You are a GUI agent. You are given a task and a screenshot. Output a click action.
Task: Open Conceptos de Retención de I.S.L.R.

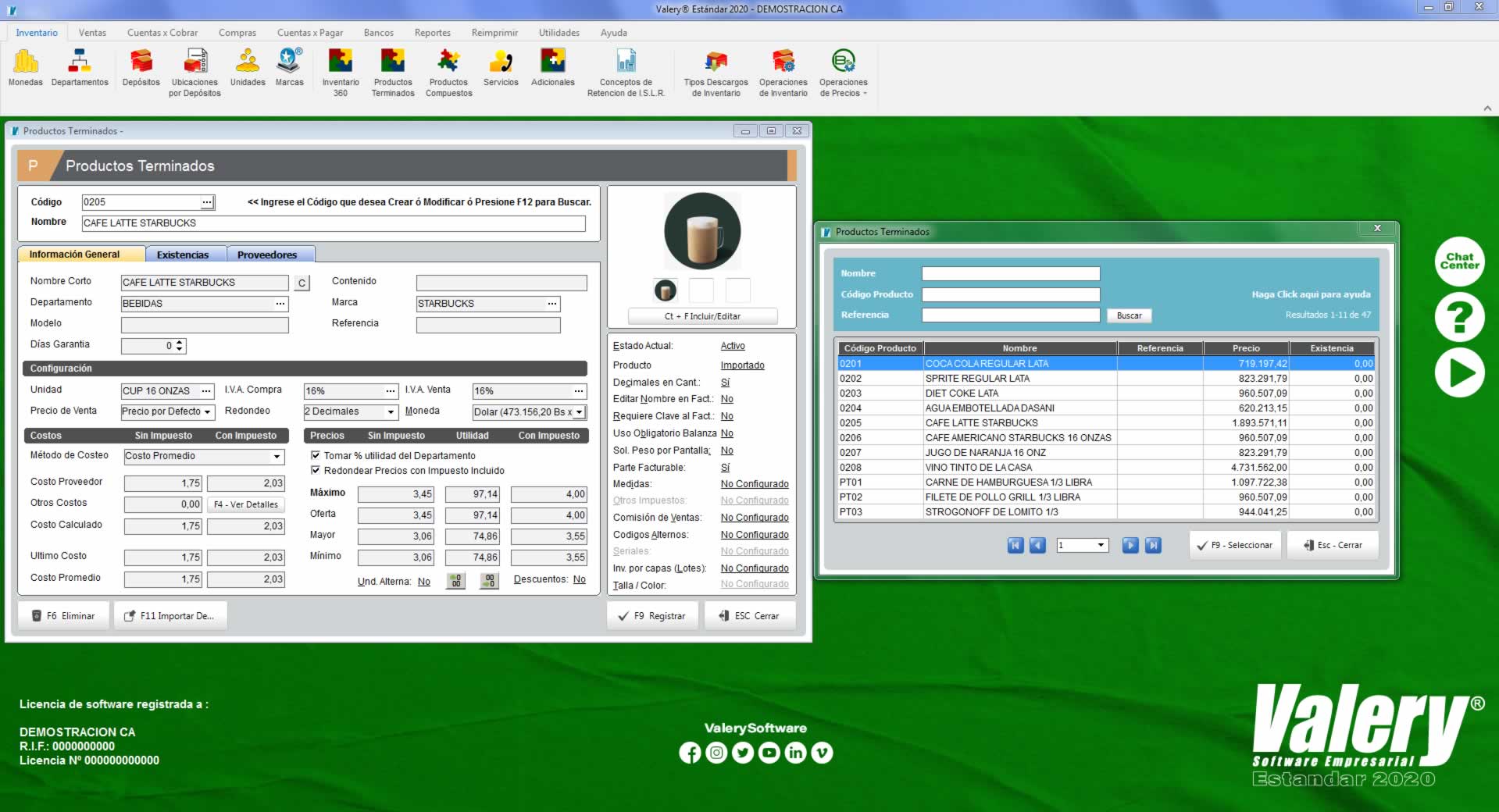(x=626, y=73)
